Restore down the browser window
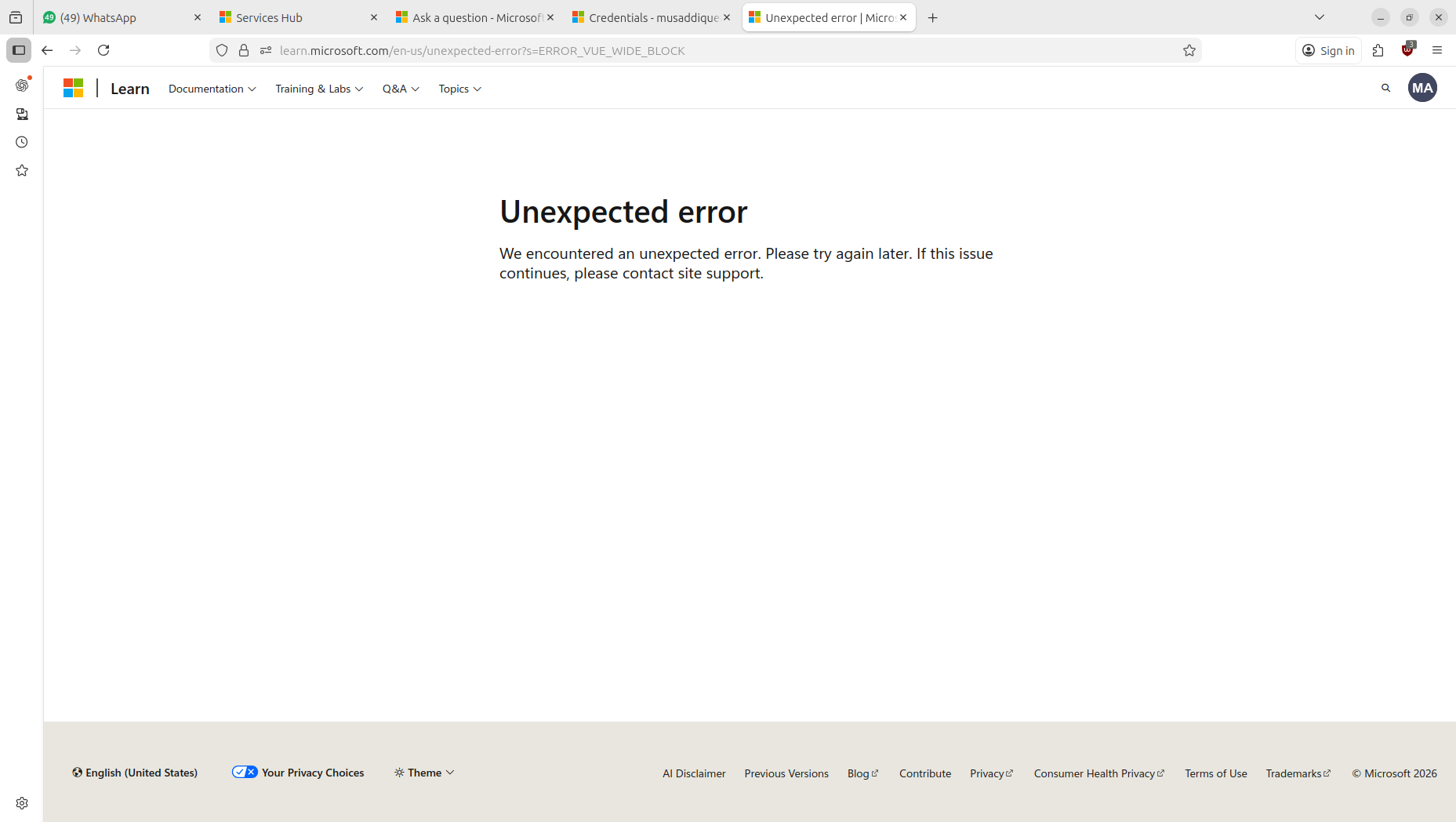This screenshot has width=1456, height=822. pyautogui.click(x=1410, y=17)
